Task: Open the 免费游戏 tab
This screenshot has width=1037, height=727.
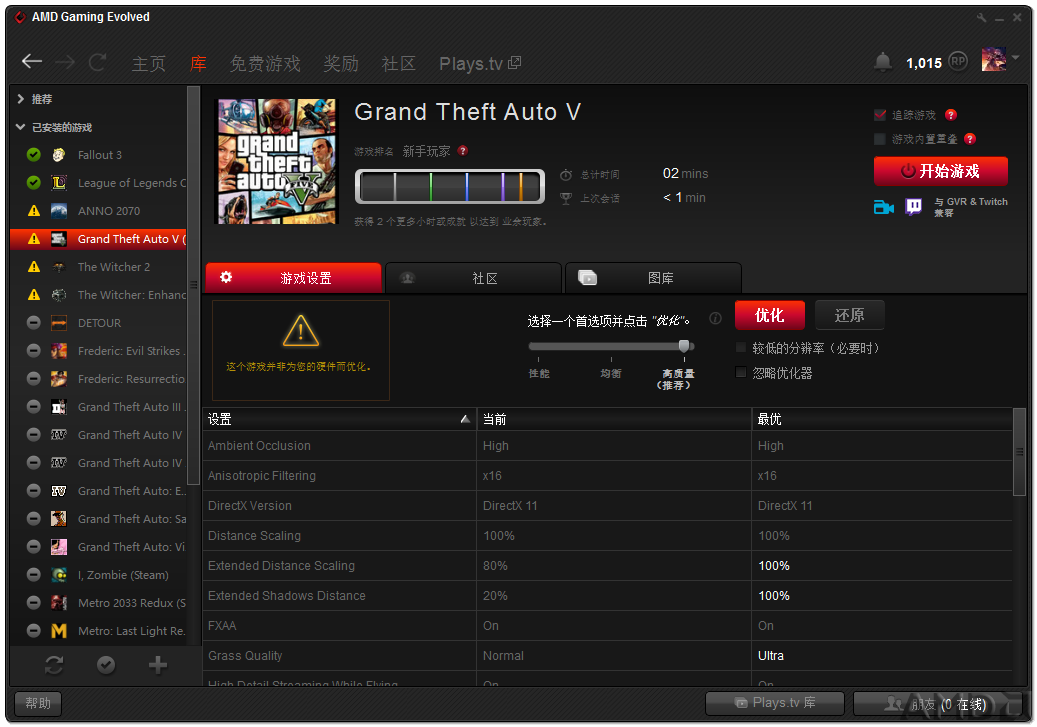Action: pos(265,64)
